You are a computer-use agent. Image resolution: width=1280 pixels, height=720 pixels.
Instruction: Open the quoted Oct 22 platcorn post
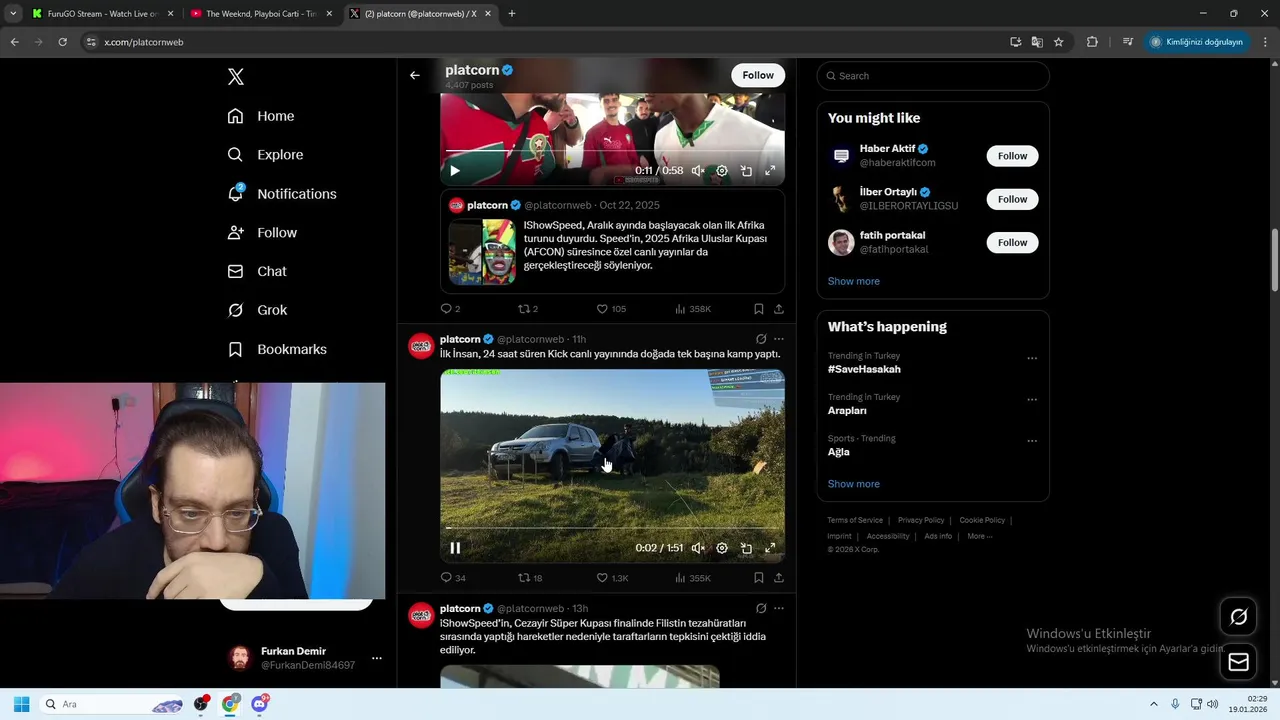pos(612,241)
